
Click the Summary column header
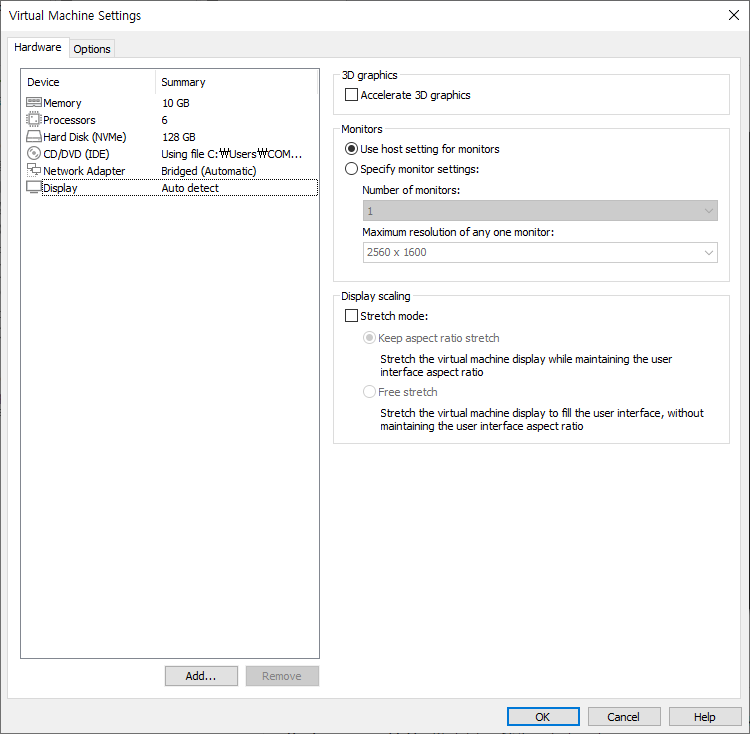click(x=183, y=82)
